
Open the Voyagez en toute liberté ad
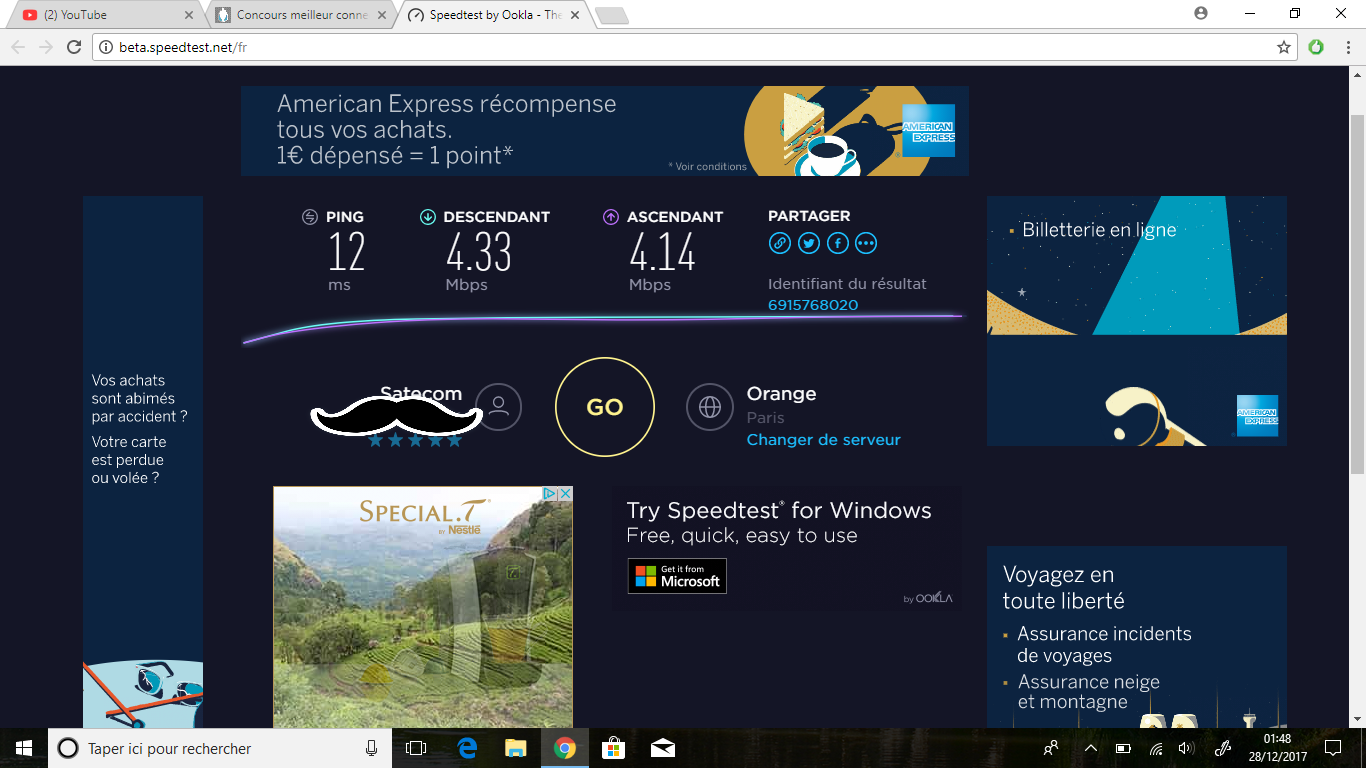click(x=1137, y=637)
